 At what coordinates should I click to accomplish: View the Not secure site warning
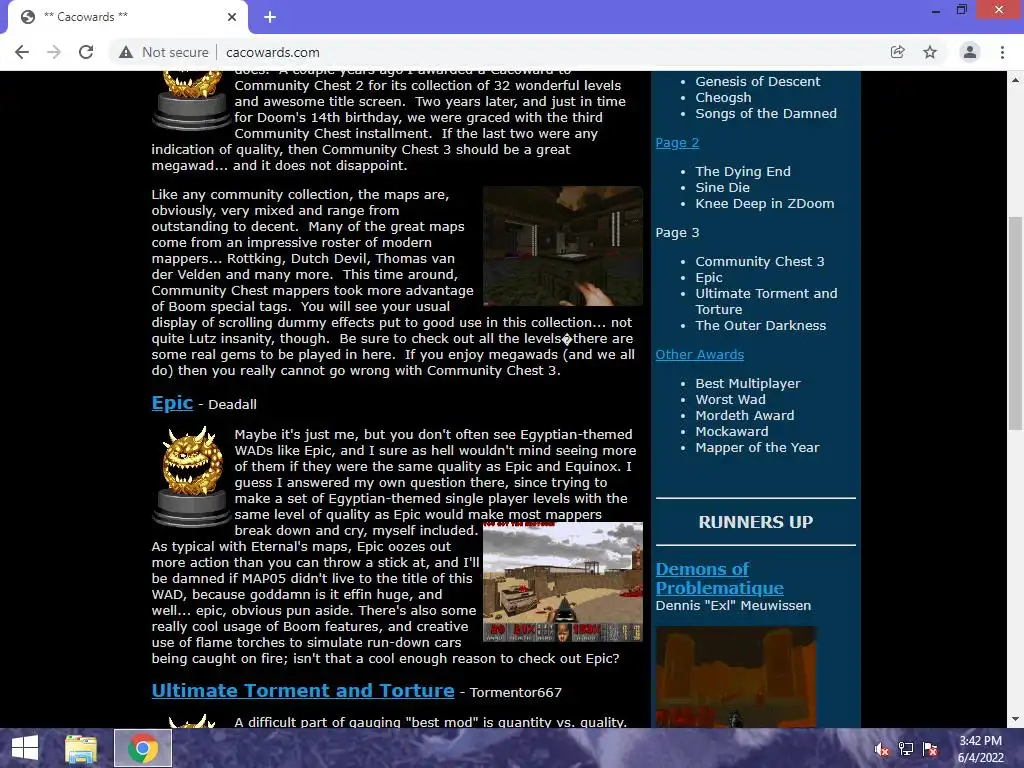163,52
